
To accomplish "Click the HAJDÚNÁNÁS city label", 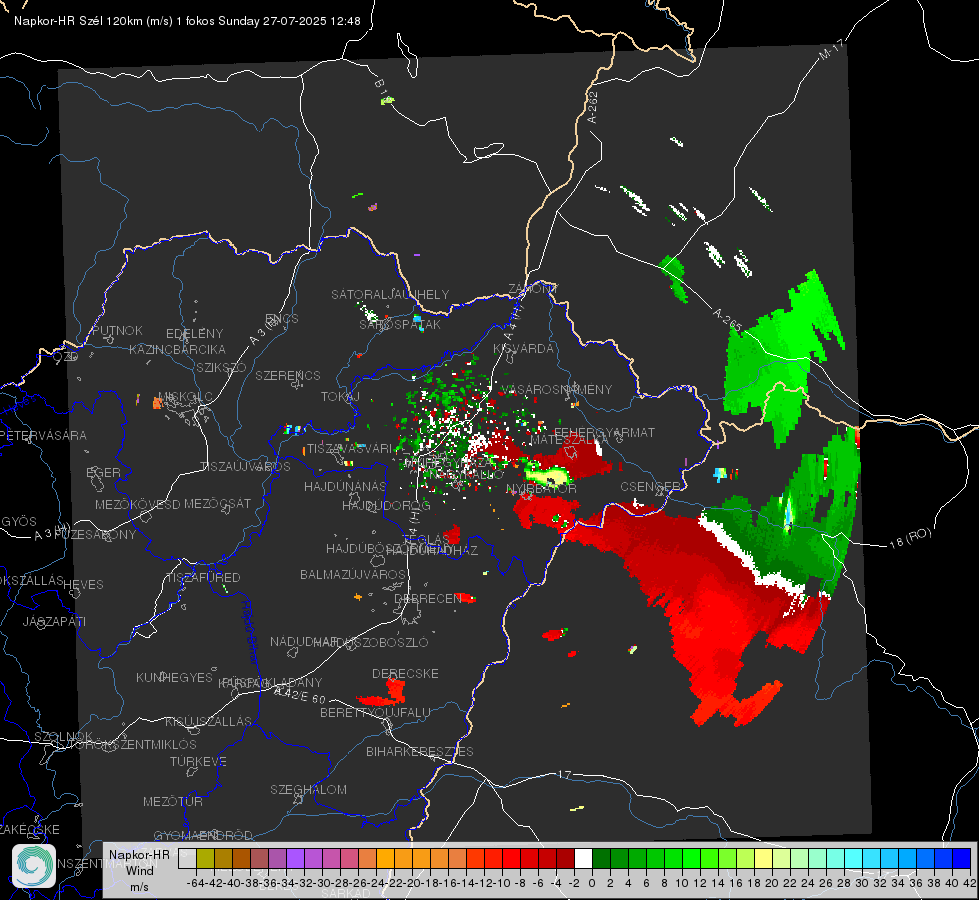I will click(345, 486).
